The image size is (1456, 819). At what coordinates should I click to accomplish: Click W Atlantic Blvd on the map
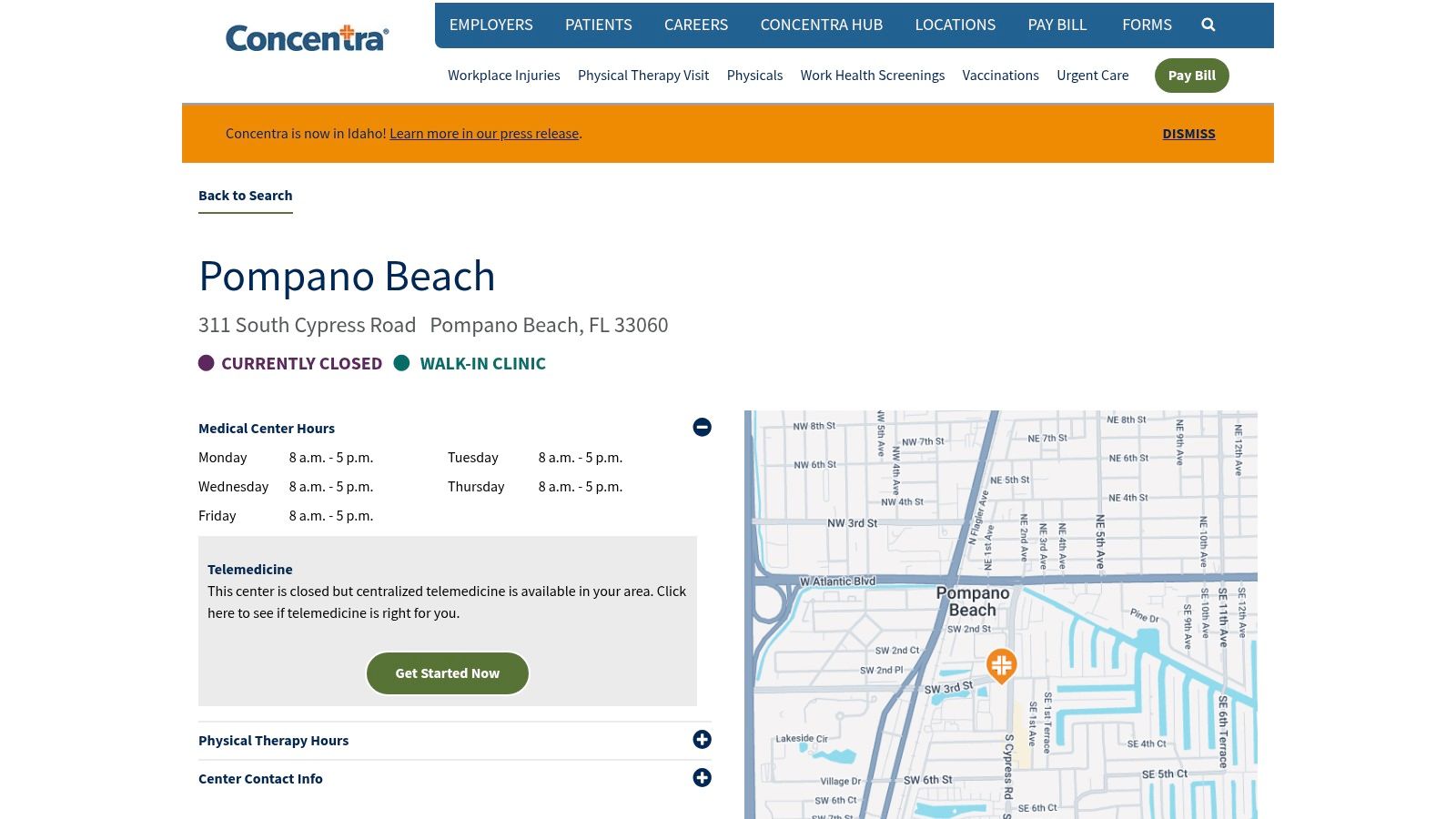837,581
